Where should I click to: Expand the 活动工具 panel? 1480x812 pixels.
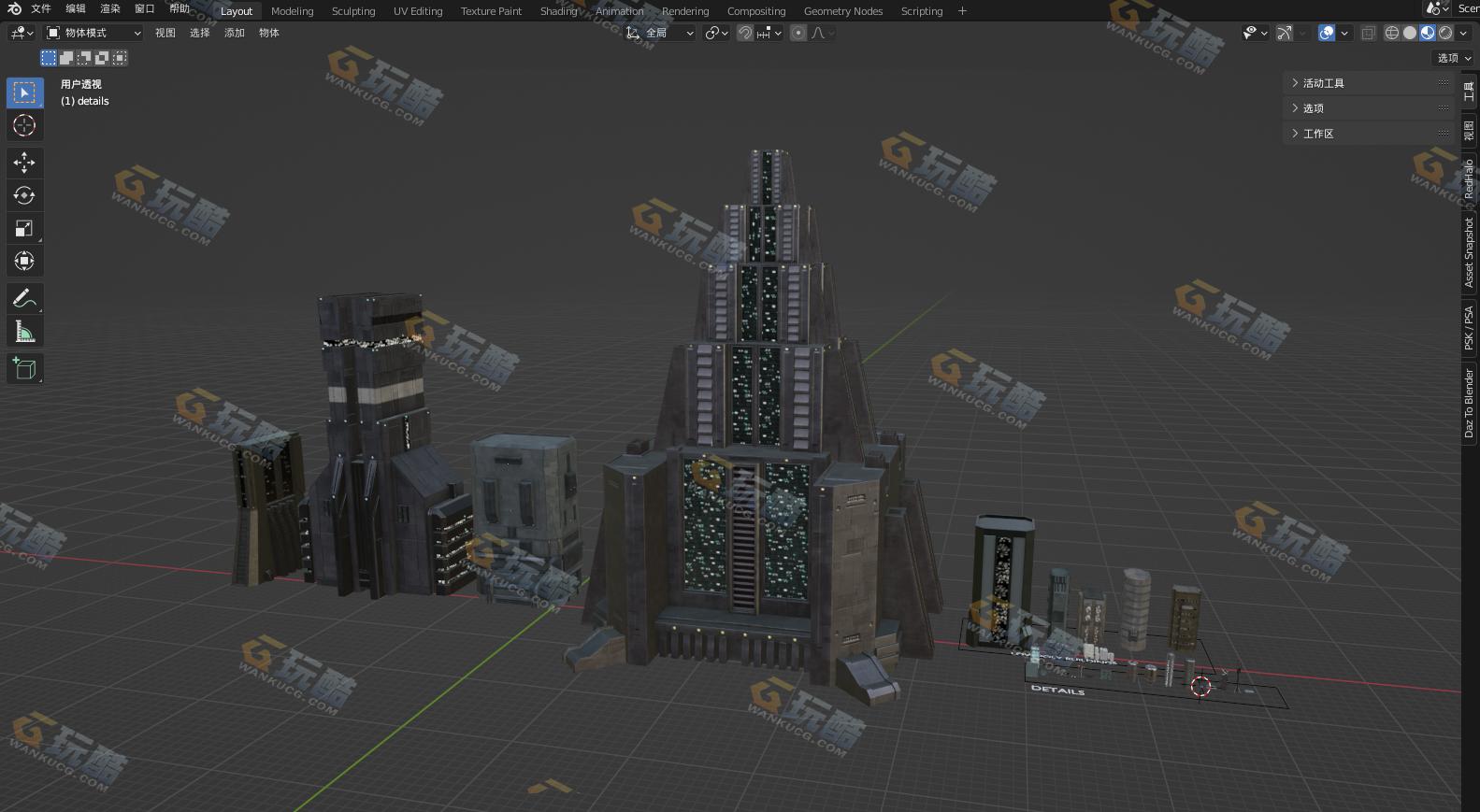tap(1370, 83)
